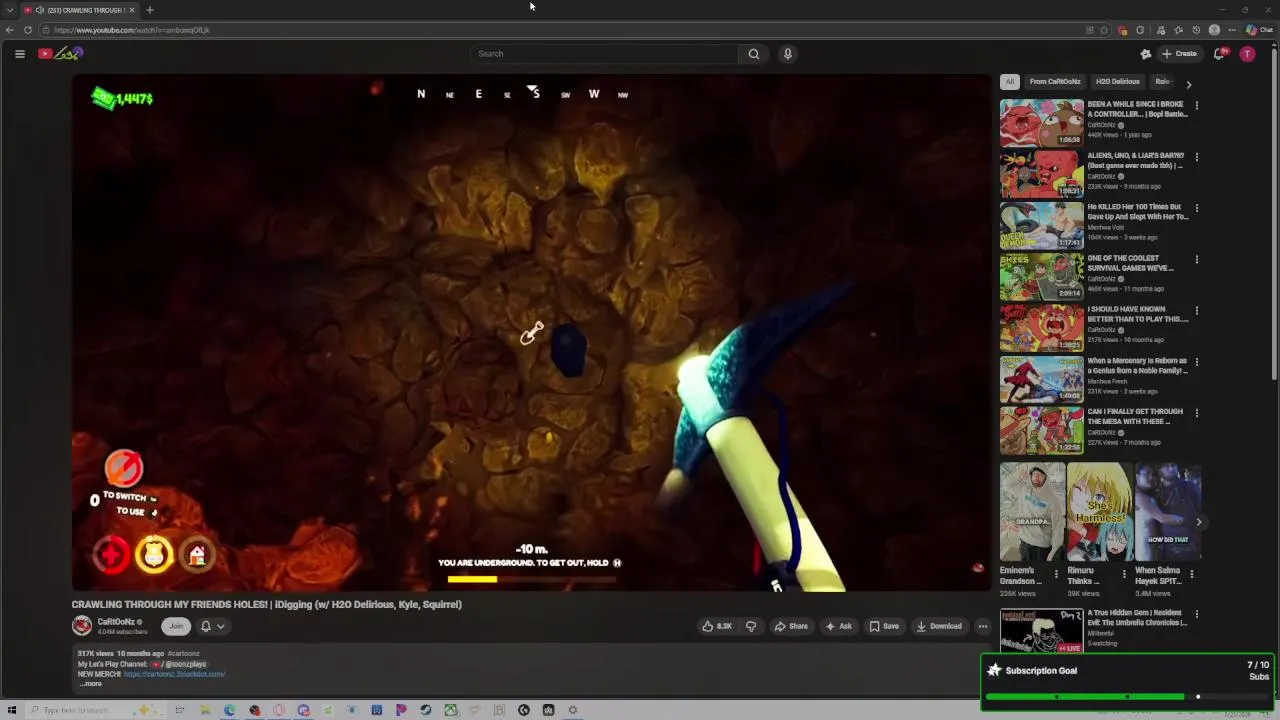1280x720 pixels.
Task: Open Settings gear in the taskbar
Action: pyautogui.click(x=573, y=710)
